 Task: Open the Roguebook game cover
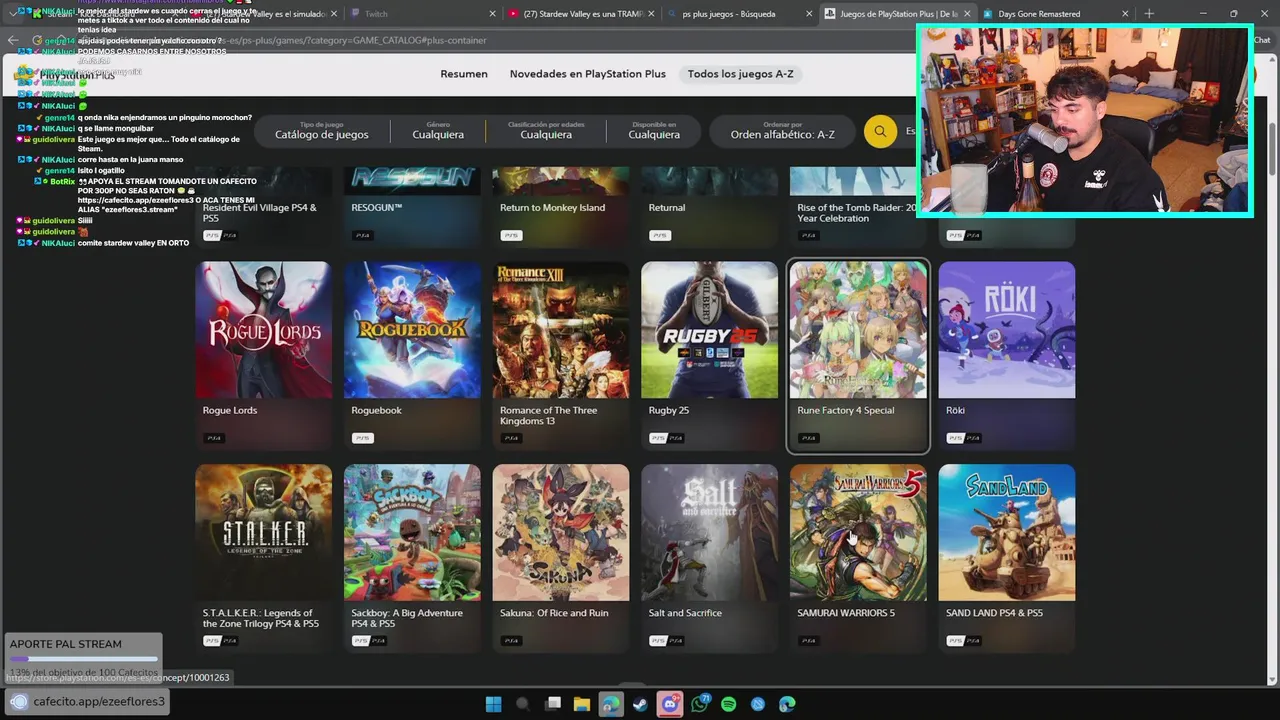pyautogui.click(x=412, y=330)
